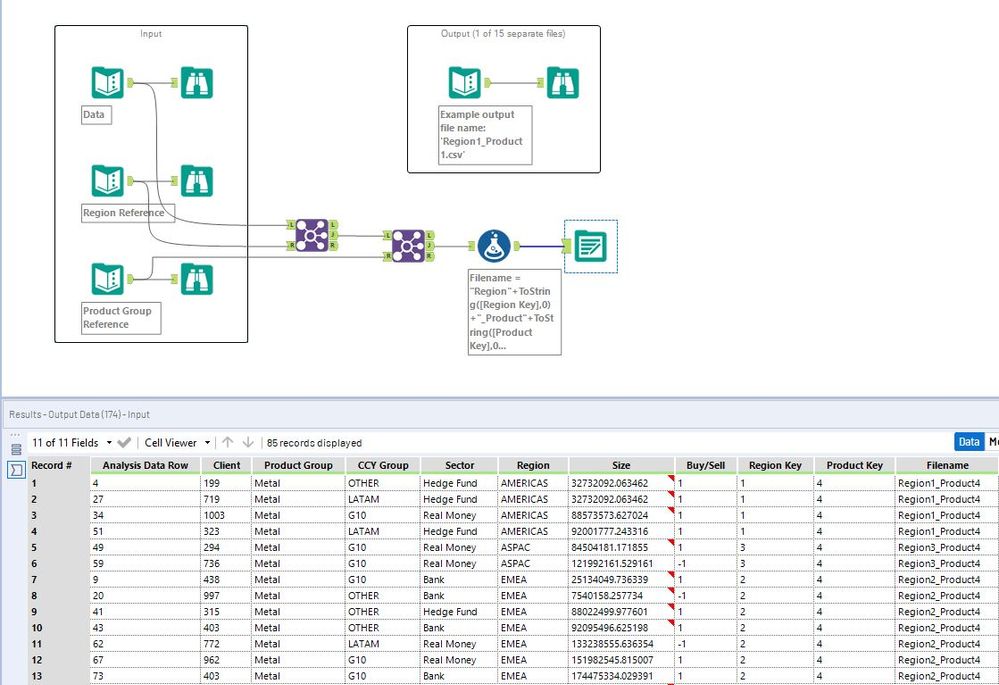Screen dimensions: 999x685
Task: Click the Region Reference annotation label
Action: click(x=128, y=213)
